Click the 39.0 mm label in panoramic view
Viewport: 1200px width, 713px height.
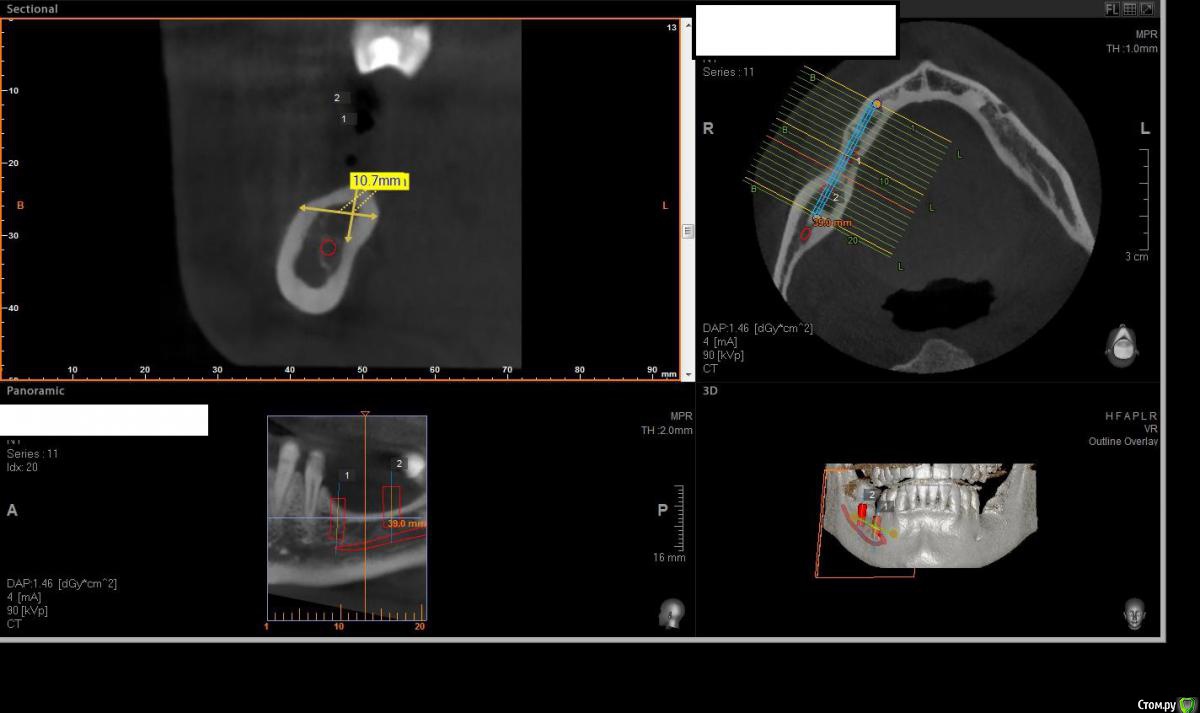[406, 523]
